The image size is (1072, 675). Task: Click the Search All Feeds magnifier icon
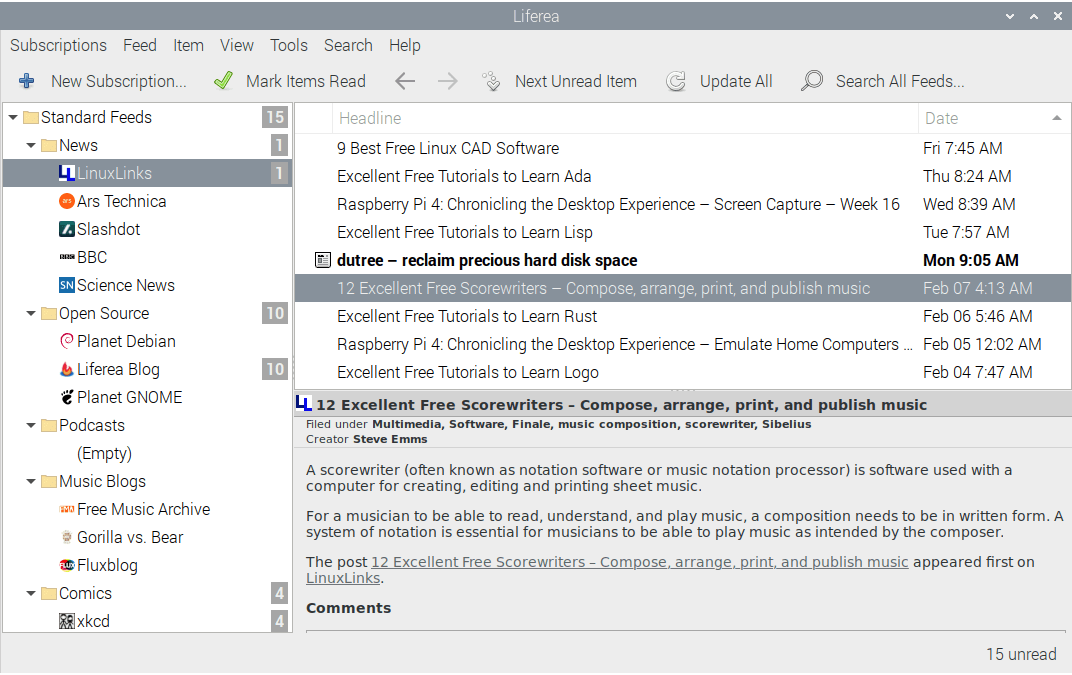(x=812, y=81)
